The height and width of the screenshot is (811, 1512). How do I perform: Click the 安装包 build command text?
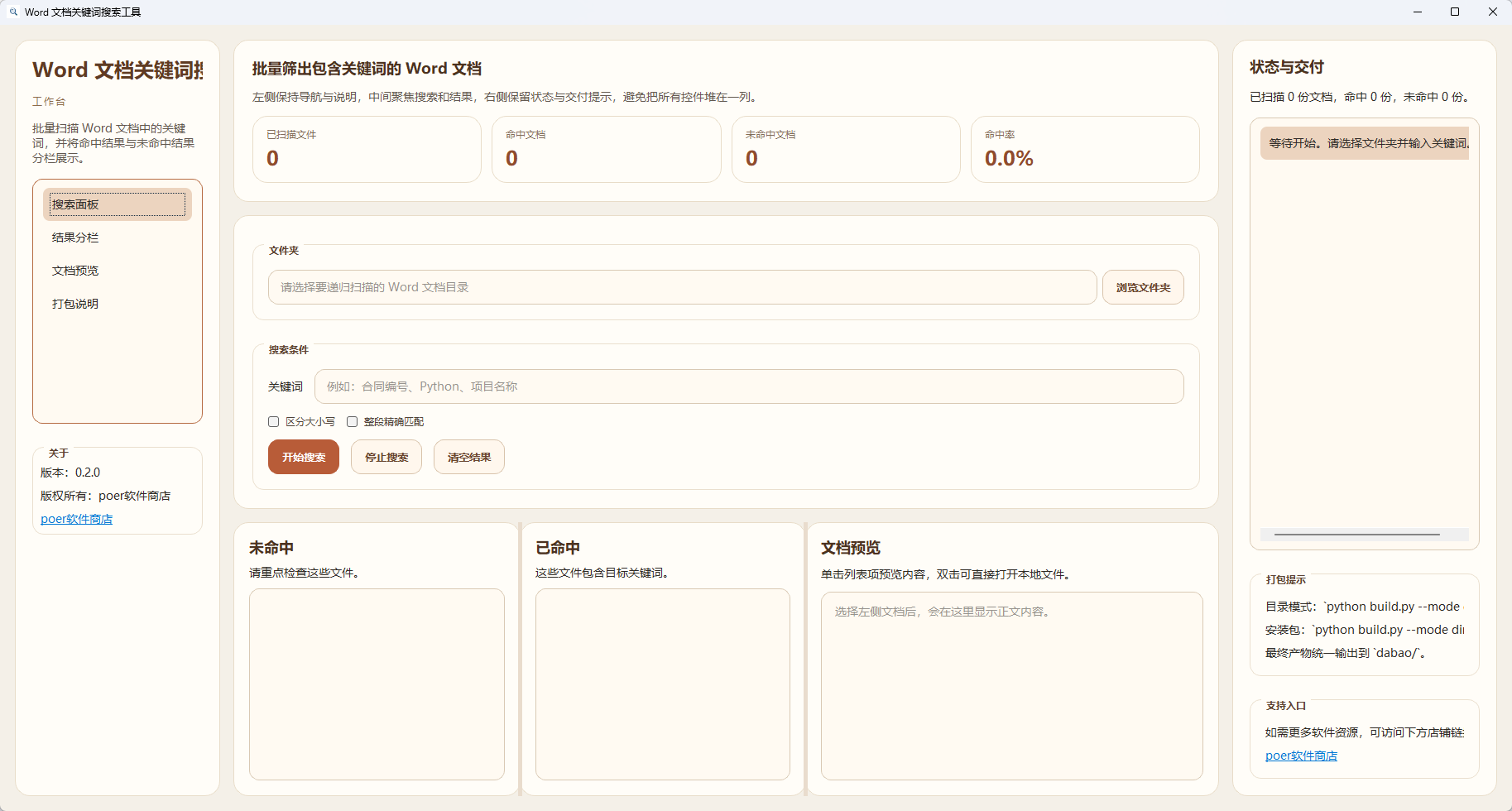coord(1365,630)
